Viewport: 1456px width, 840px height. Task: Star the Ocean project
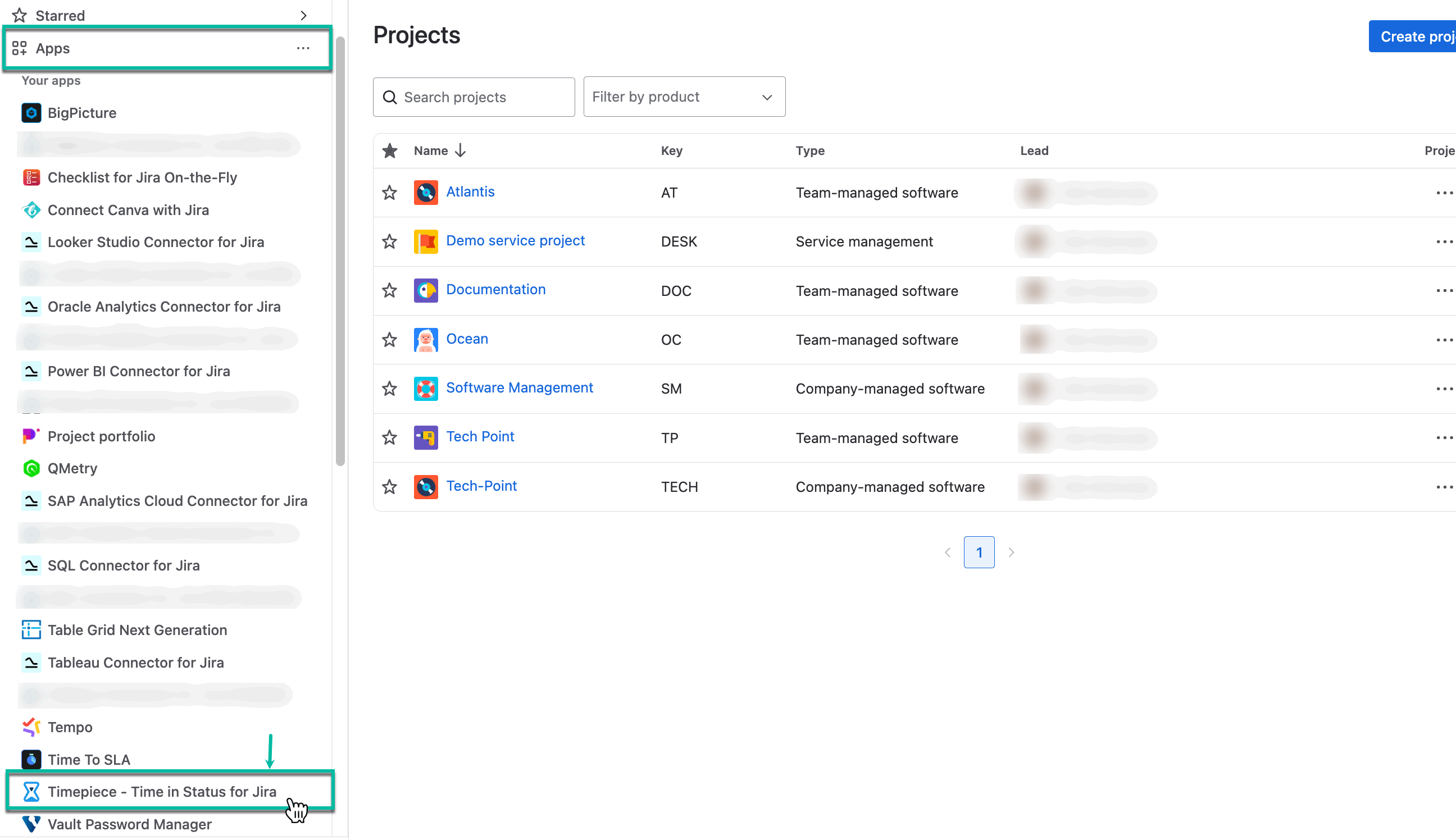(x=389, y=339)
